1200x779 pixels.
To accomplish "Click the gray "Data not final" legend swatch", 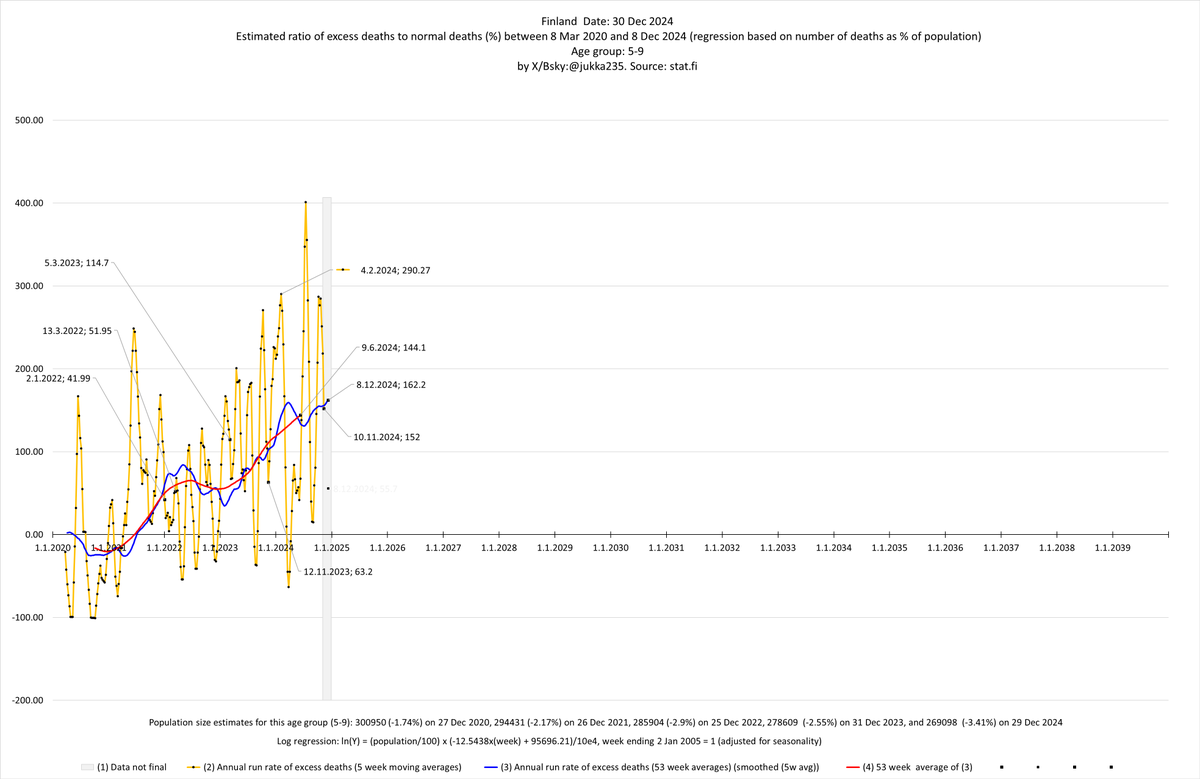I will click(87, 767).
